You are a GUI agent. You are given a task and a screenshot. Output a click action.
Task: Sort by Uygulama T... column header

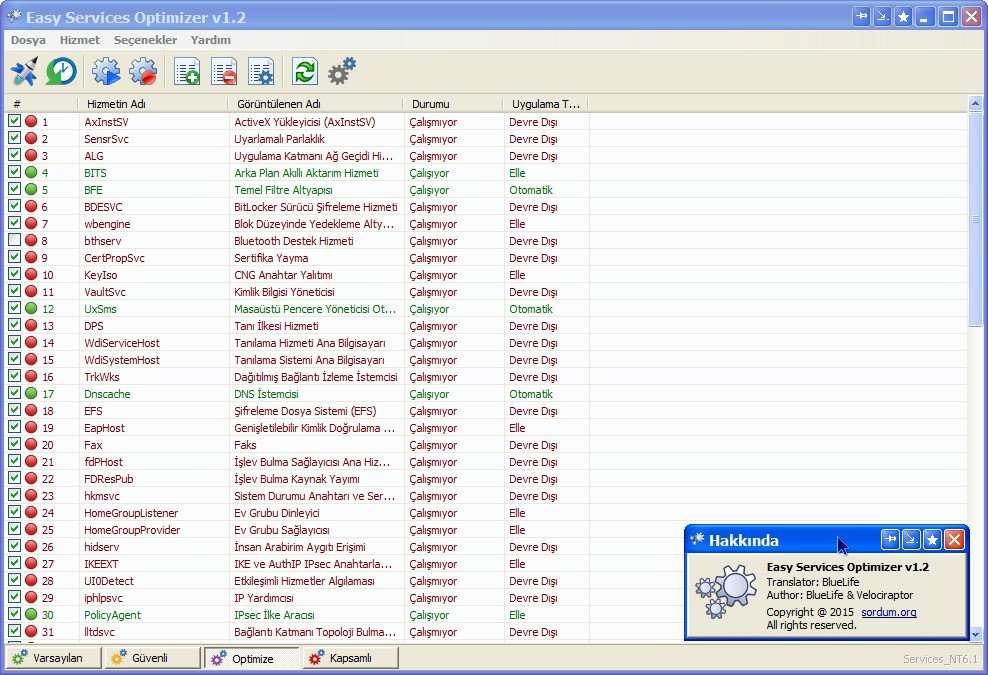click(x=546, y=104)
